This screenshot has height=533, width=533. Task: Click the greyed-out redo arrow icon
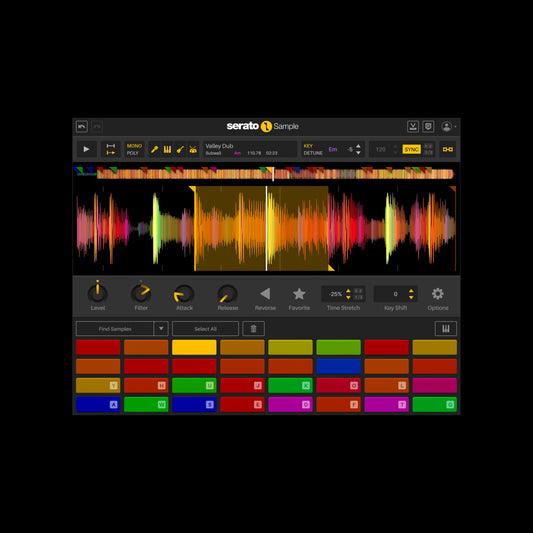pyautogui.click(x=97, y=126)
